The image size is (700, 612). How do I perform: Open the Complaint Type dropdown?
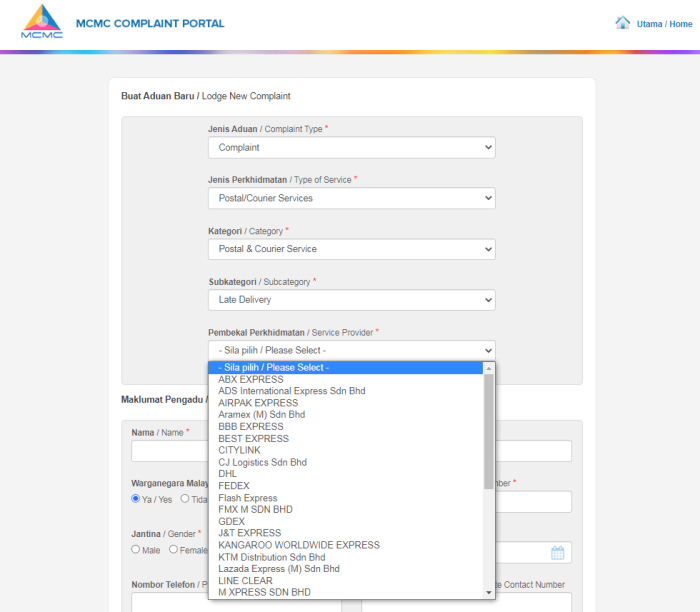click(x=351, y=147)
